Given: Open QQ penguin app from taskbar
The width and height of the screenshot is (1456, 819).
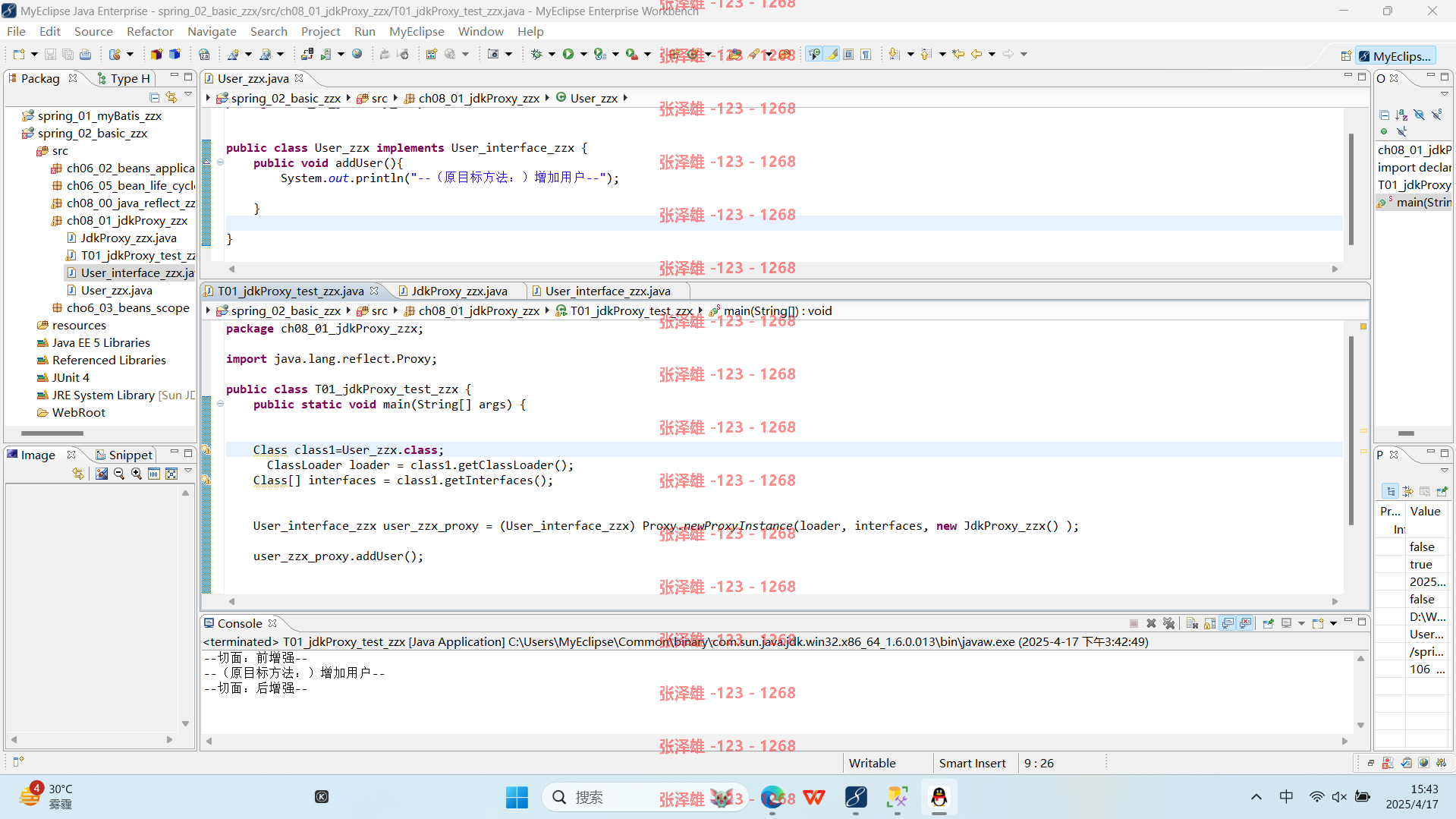Looking at the screenshot, I should click(939, 797).
